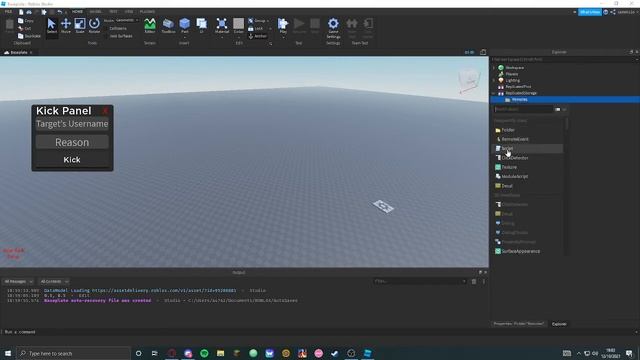640x360 pixels.
Task: Click the Lock tool icon
Action: (x=251, y=29)
